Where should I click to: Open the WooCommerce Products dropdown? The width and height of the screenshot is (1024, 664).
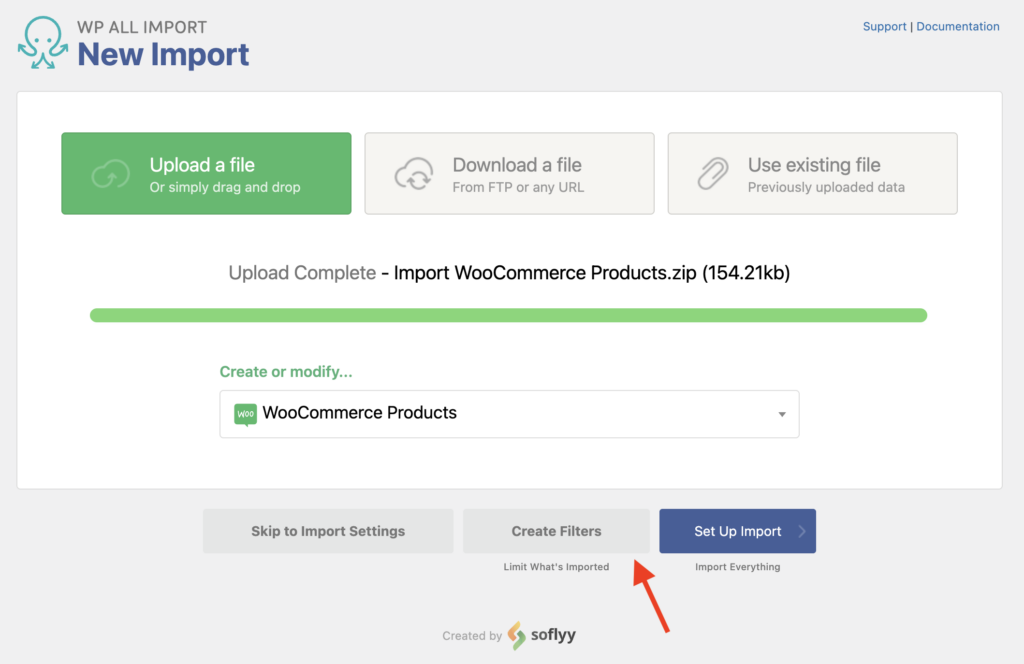click(x=509, y=413)
